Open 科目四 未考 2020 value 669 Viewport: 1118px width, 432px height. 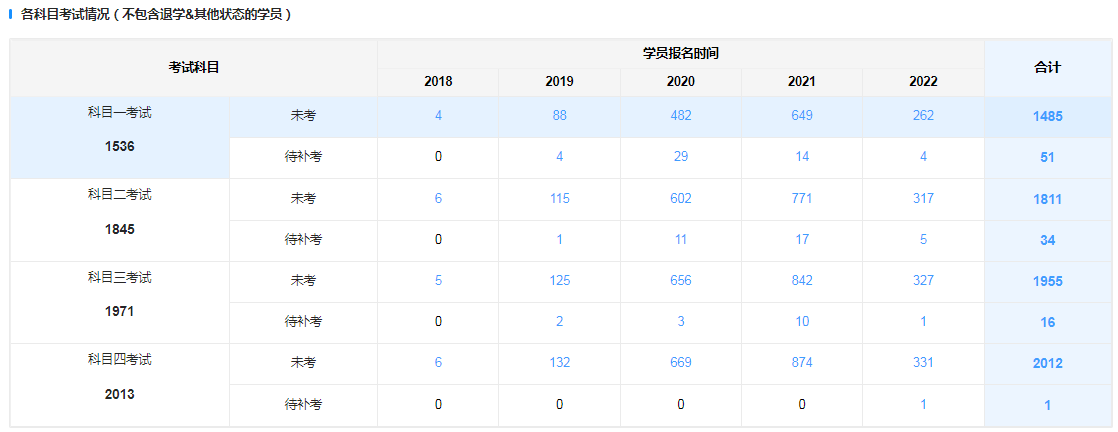pos(681,363)
